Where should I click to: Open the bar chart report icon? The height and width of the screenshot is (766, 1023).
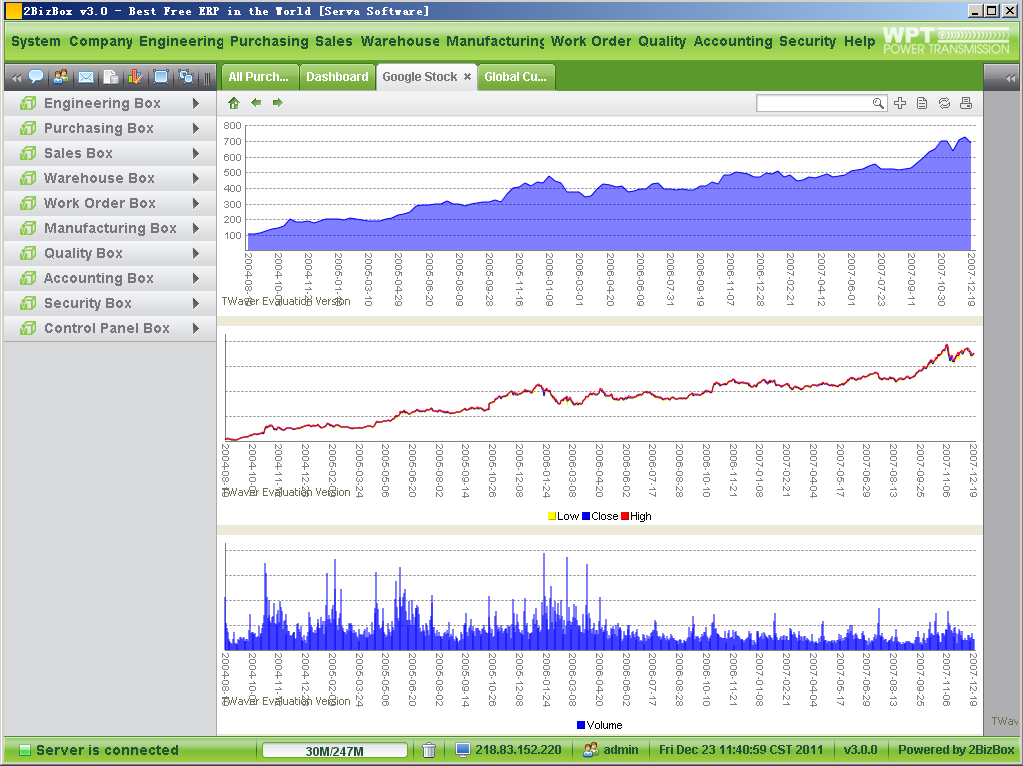pos(135,77)
